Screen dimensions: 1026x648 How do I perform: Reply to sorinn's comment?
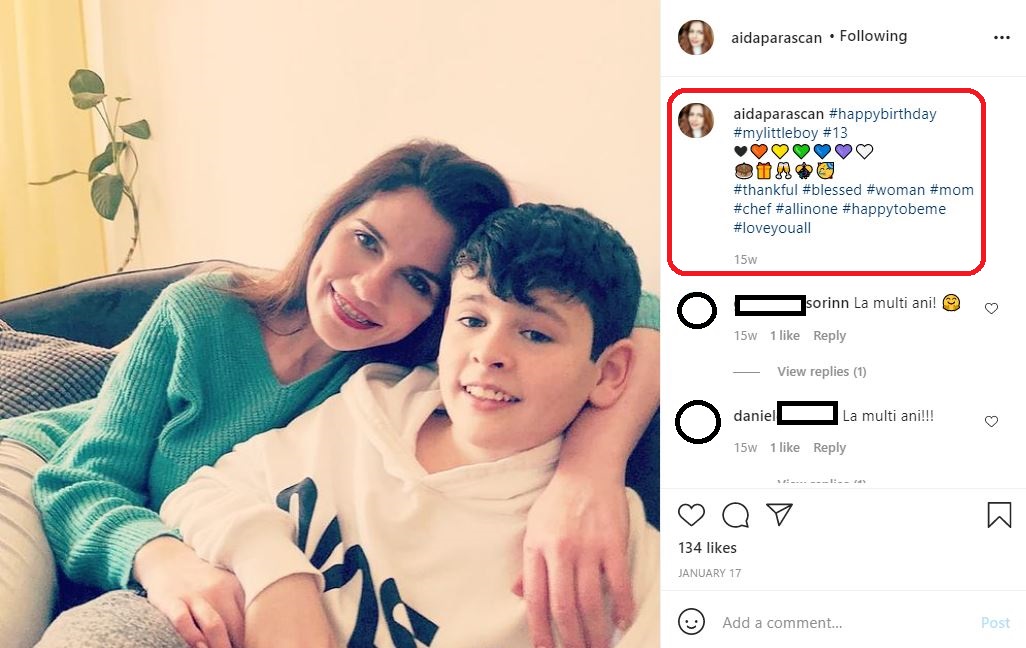click(x=829, y=336)
